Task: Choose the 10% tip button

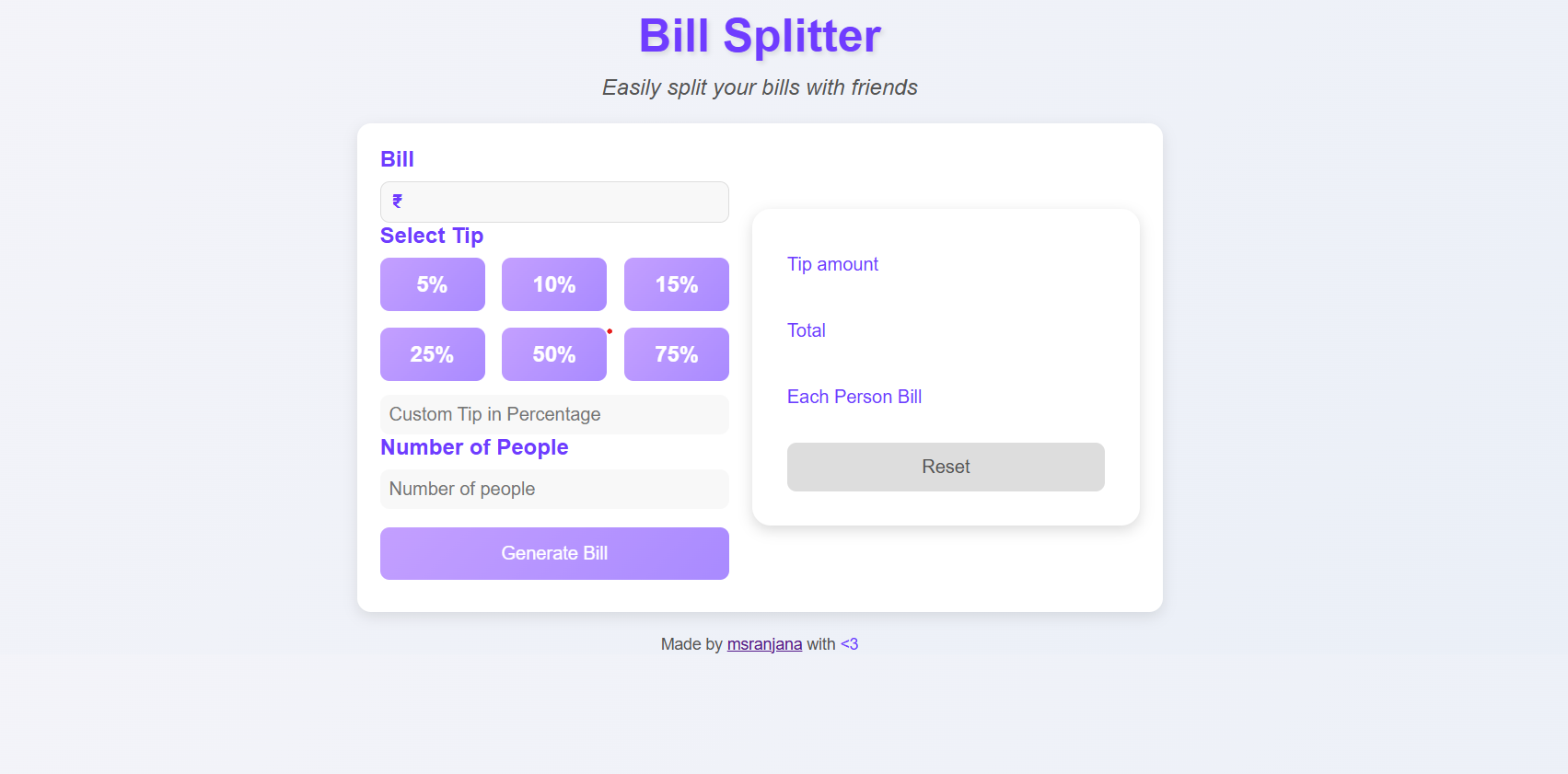Action: click(x=553, y=284)
